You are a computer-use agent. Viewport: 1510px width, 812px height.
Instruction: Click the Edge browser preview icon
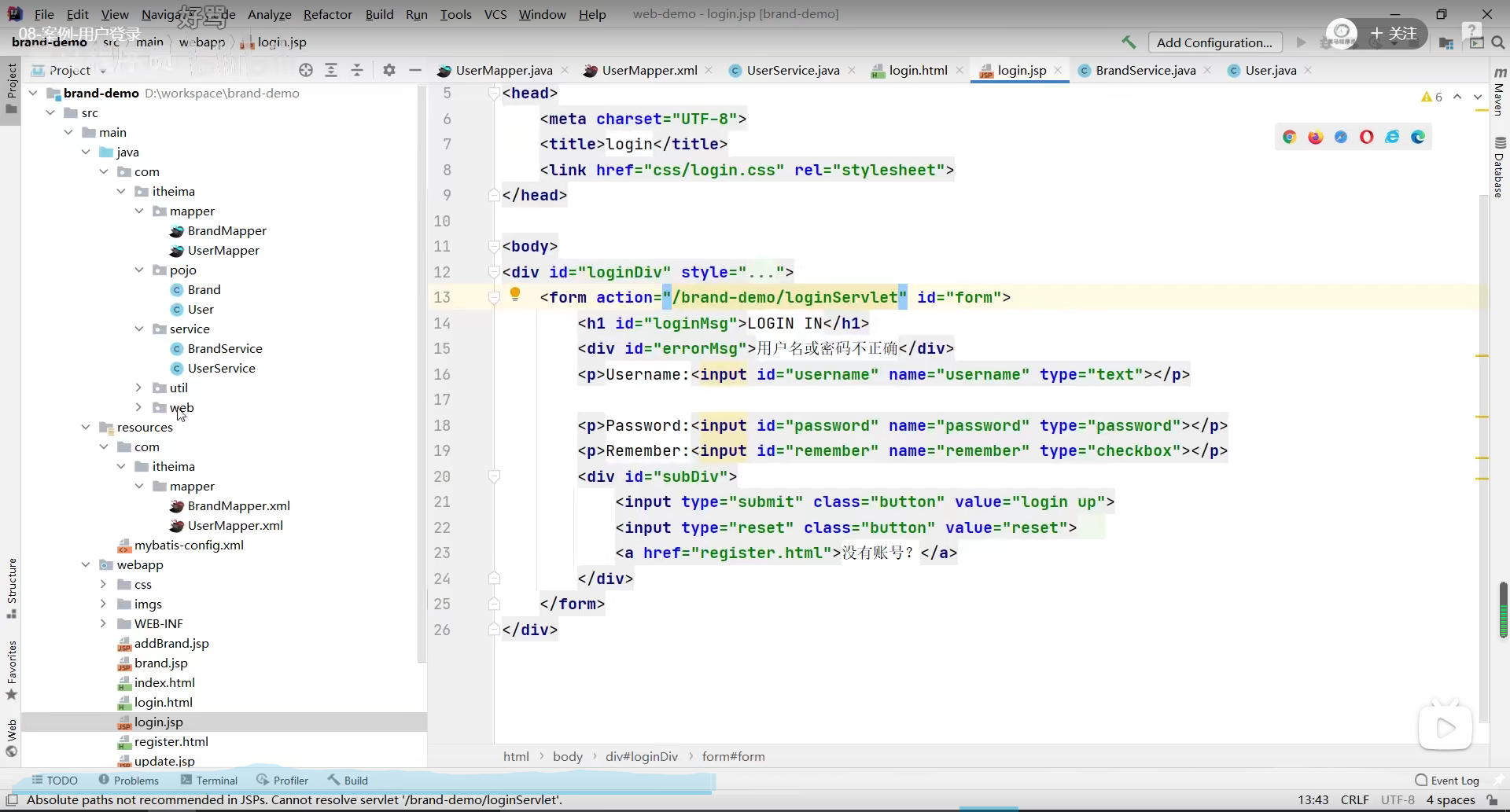pos(1418,138)
